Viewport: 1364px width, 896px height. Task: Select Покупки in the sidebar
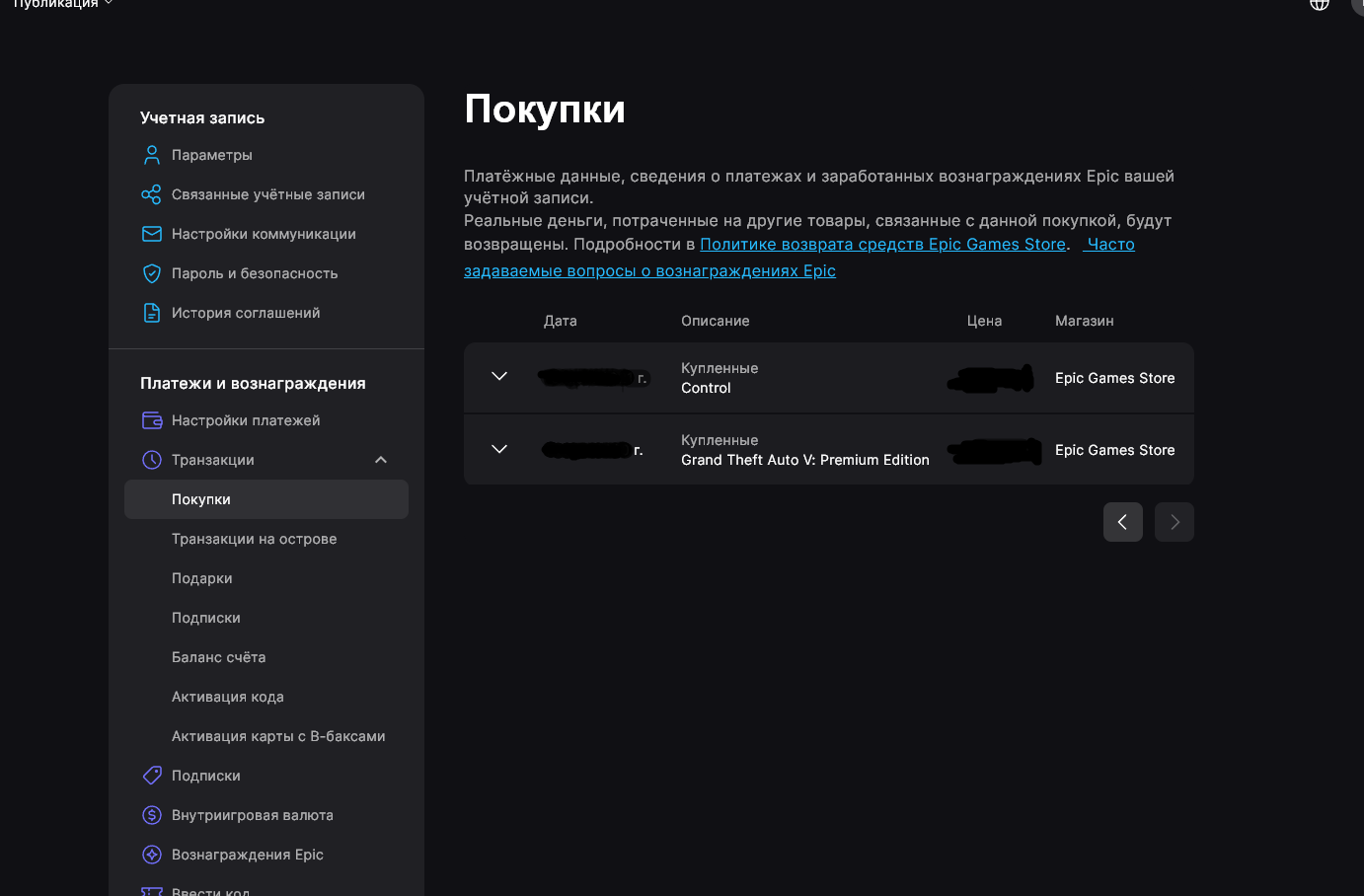pyautogui.click(x=201, y=499)
